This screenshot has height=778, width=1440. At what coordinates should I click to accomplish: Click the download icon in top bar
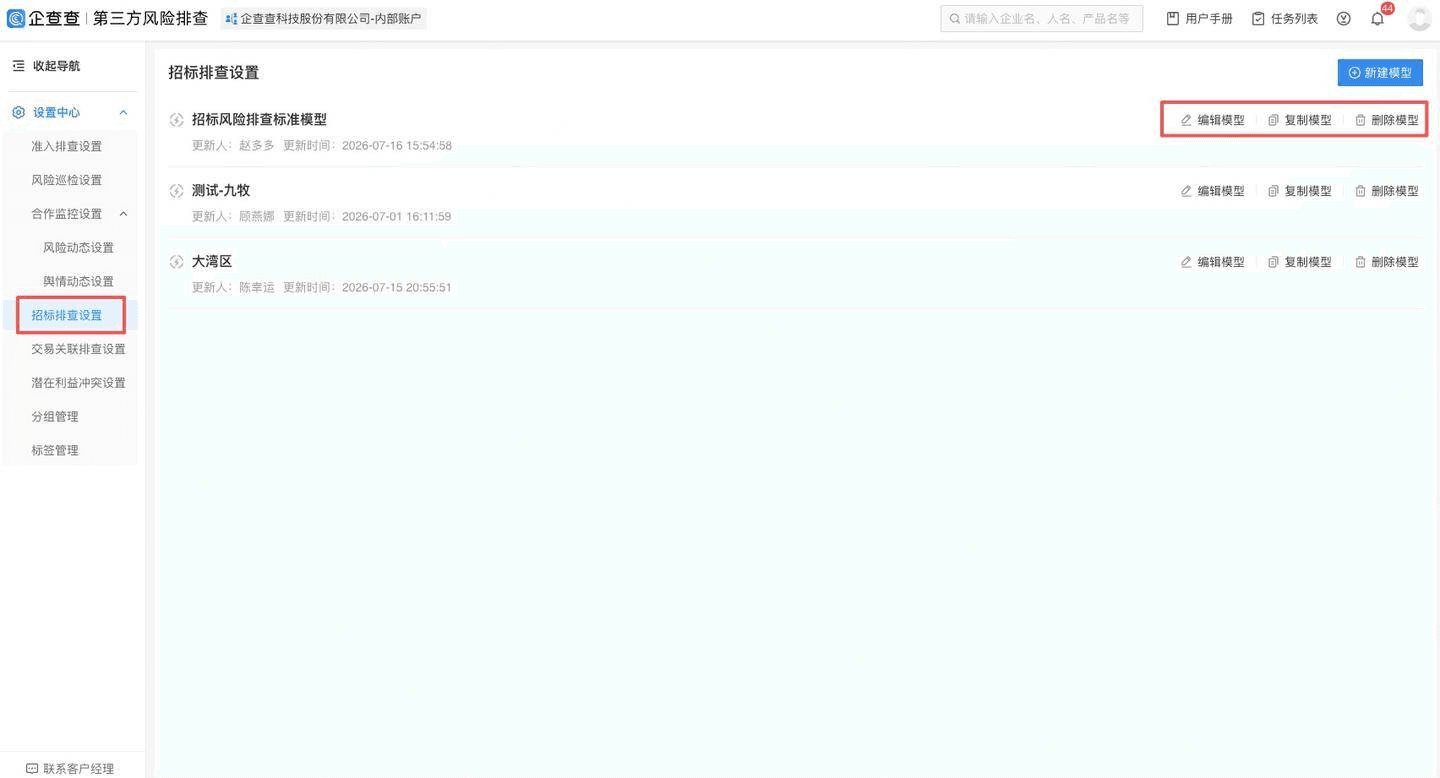(1344, 18)
